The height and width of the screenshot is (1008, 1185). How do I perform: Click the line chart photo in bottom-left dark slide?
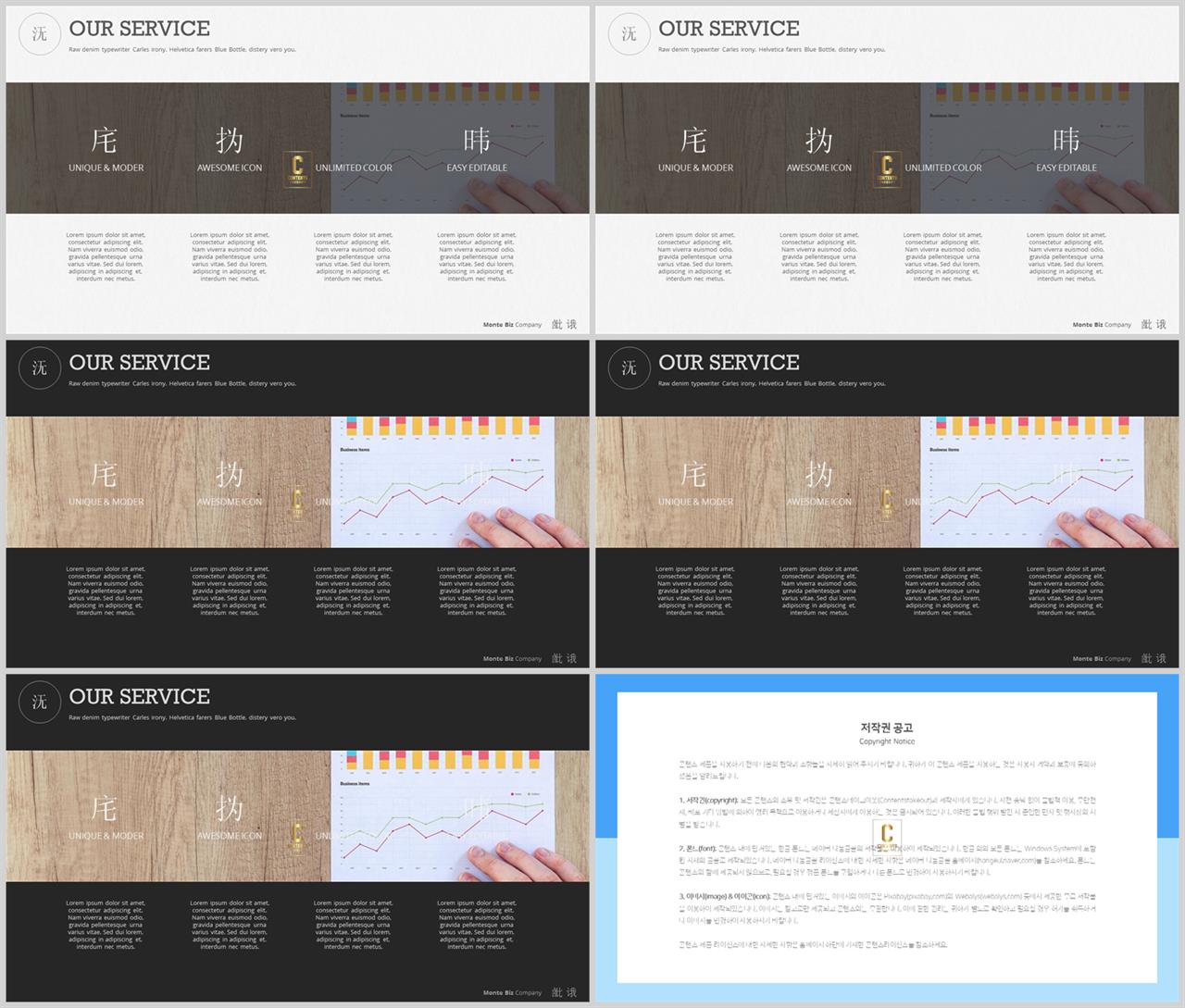[x=443, y=815]
